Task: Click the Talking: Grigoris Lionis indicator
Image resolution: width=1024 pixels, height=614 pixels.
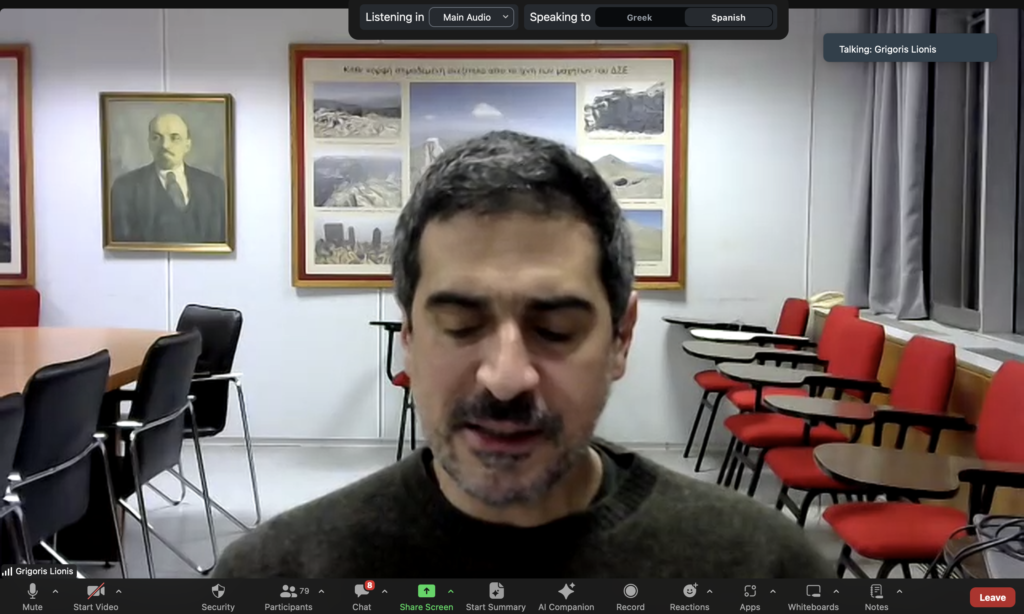Action: (x=910, y=49)
